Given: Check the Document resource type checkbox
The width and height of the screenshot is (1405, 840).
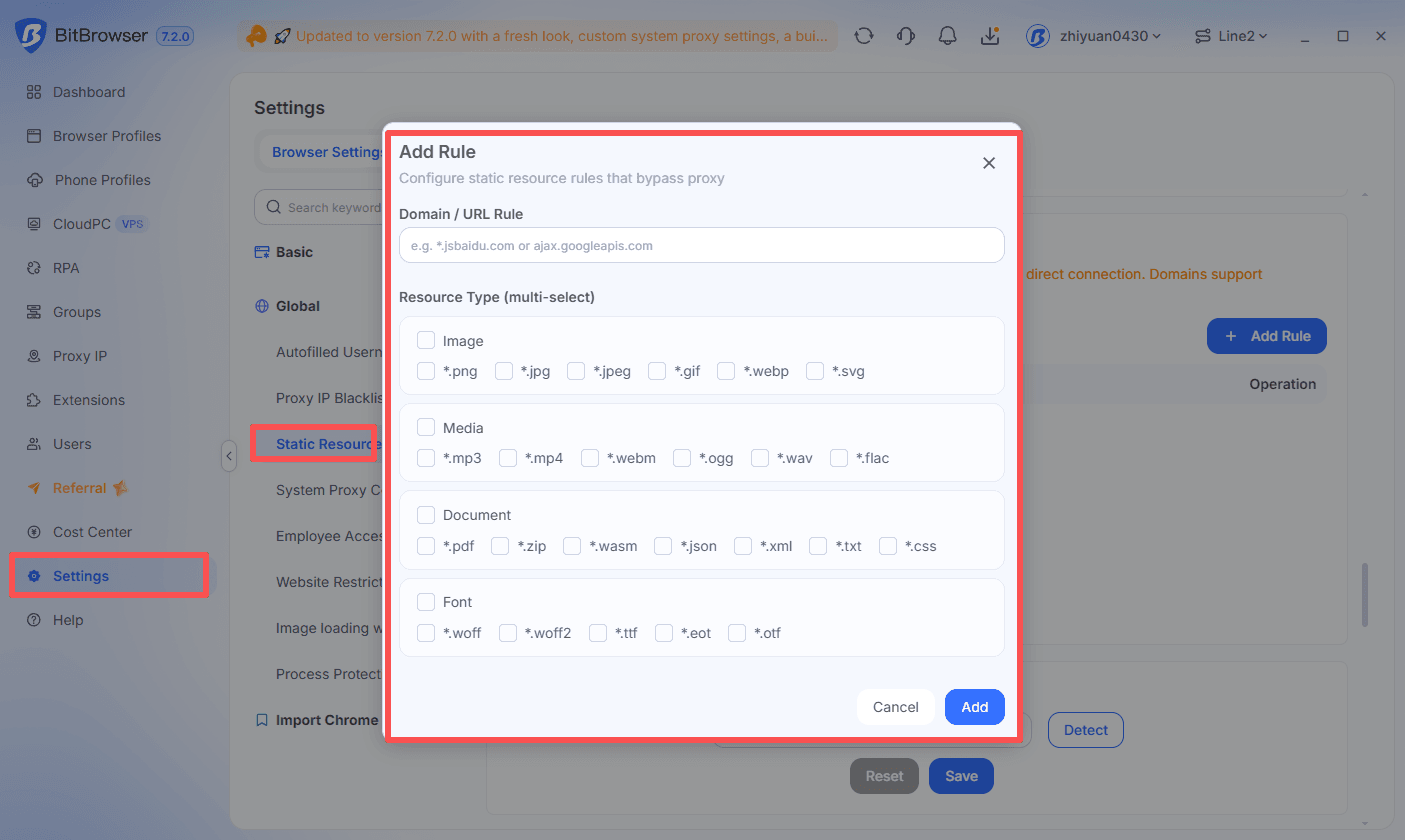Looking at the screenshot, I should point(426,515).
